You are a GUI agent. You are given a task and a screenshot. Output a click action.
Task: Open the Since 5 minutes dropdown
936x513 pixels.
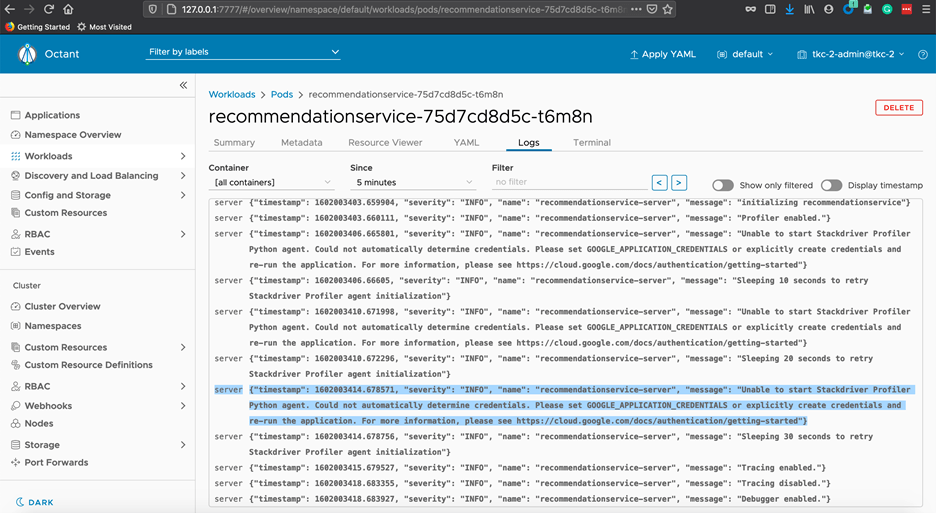tap(413, 183)
